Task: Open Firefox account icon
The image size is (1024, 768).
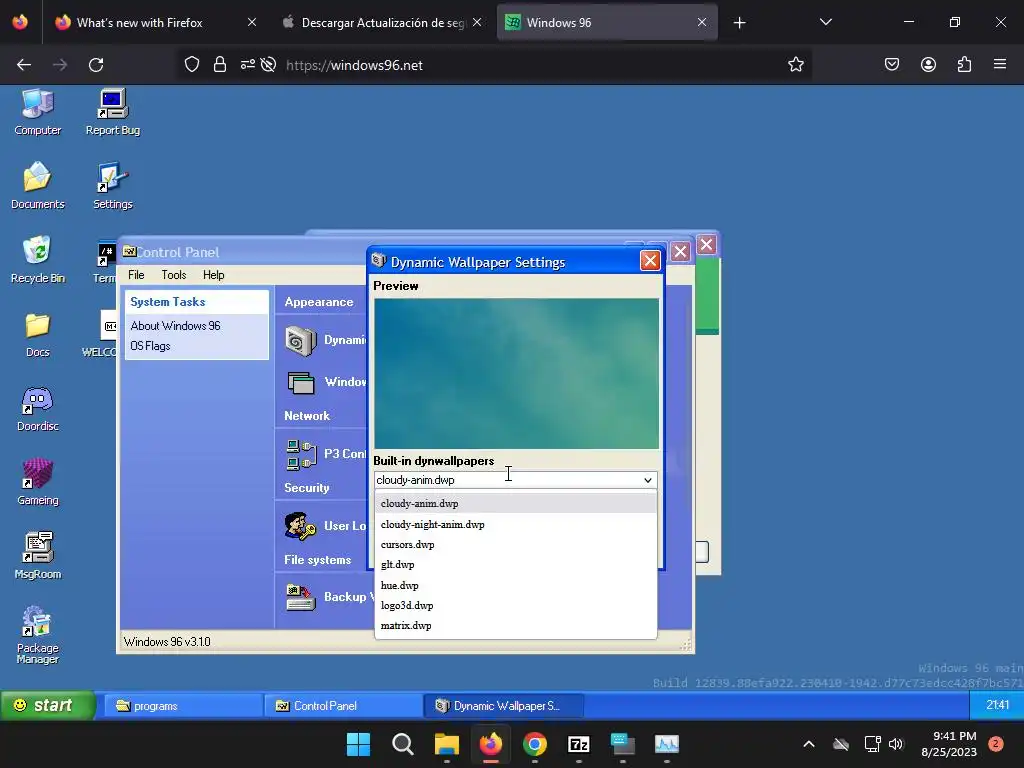Action: 928,64
